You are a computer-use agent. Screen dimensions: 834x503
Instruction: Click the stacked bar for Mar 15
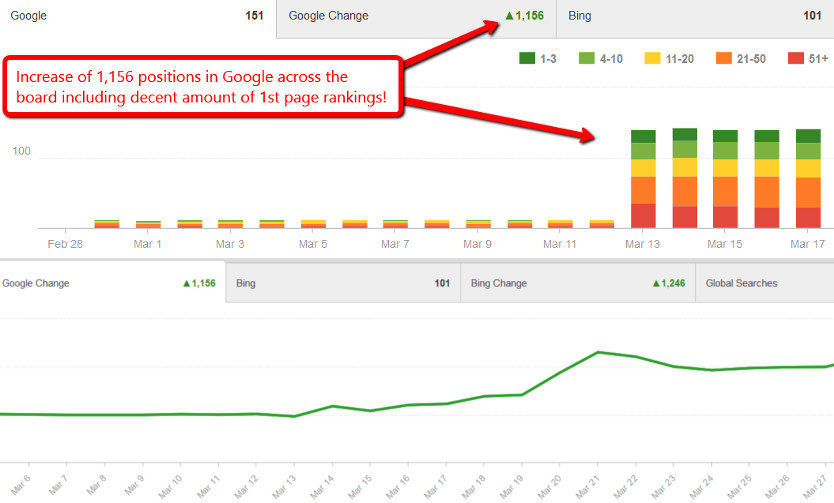click(725, 180)
